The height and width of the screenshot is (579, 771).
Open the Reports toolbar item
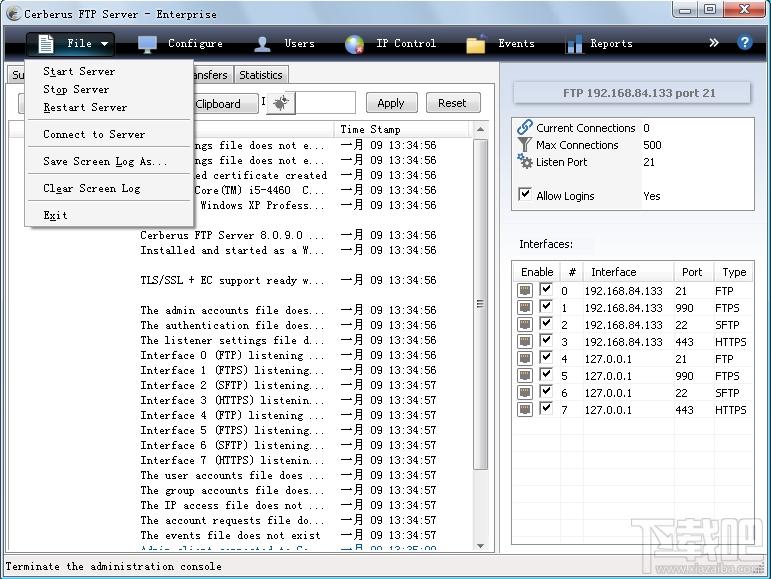click(599, 44)
